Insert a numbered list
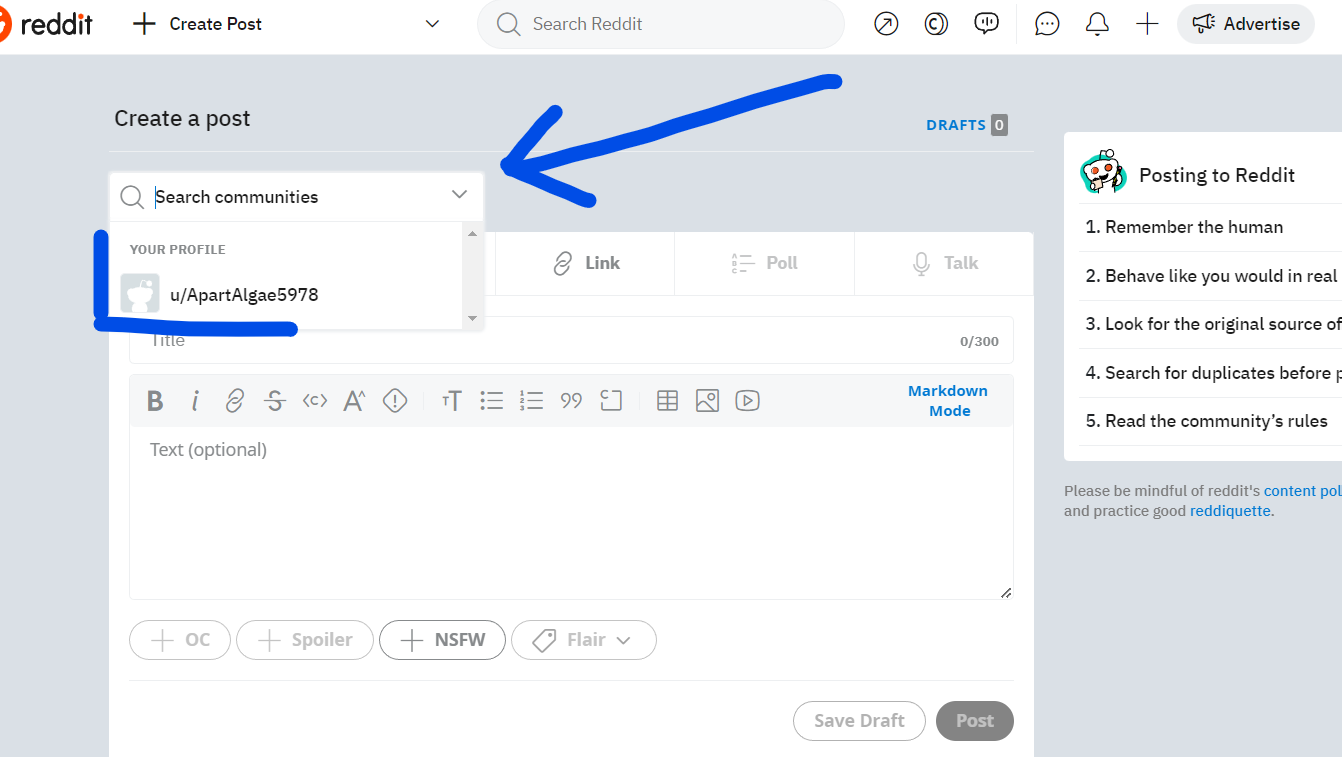The height and width of the screenshot is (757, 1342). (x=531, y=401)
